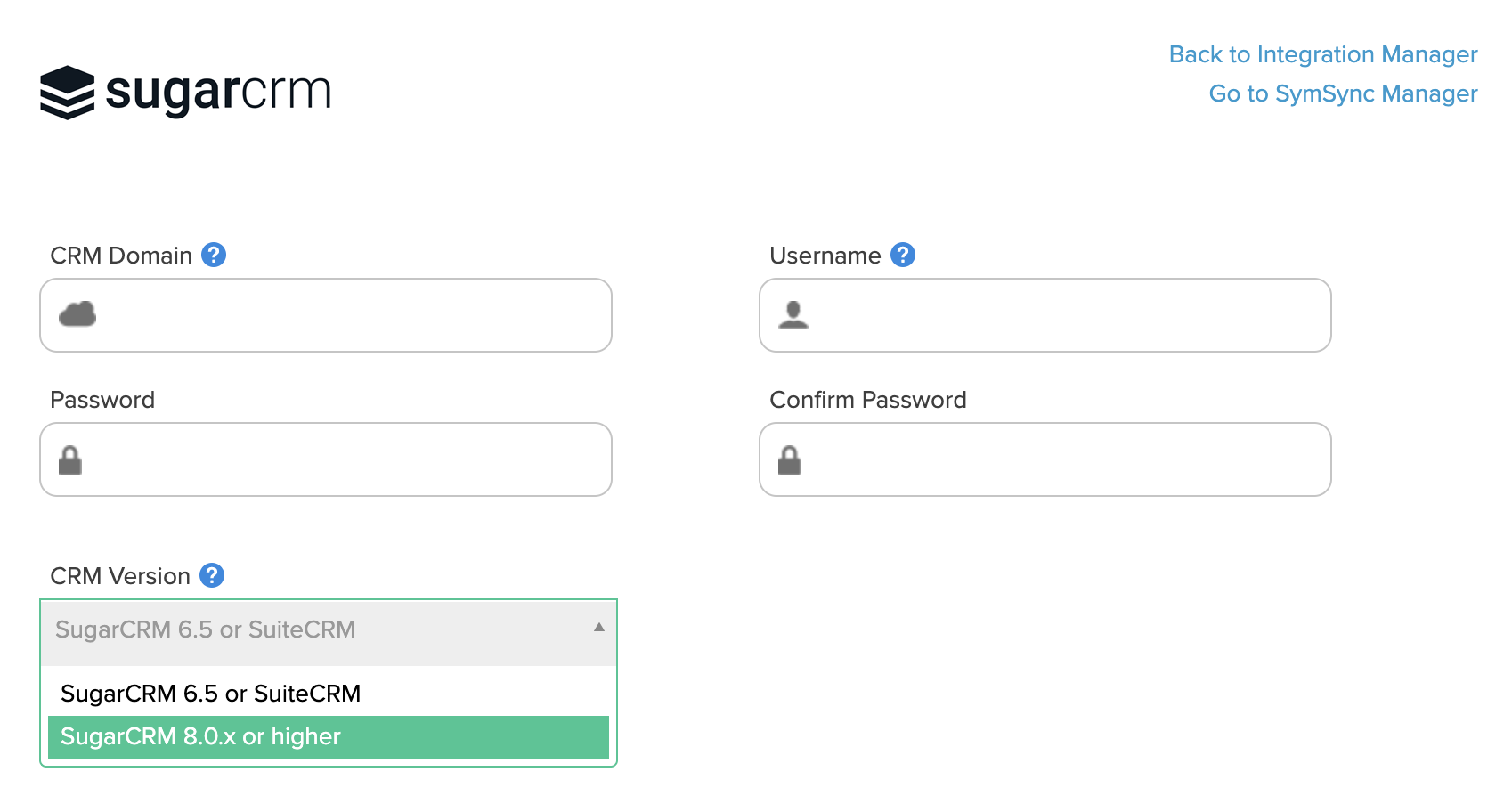Click the lock icon in Password field
This screenshot has height=796, width=1512.
[70, 460]
